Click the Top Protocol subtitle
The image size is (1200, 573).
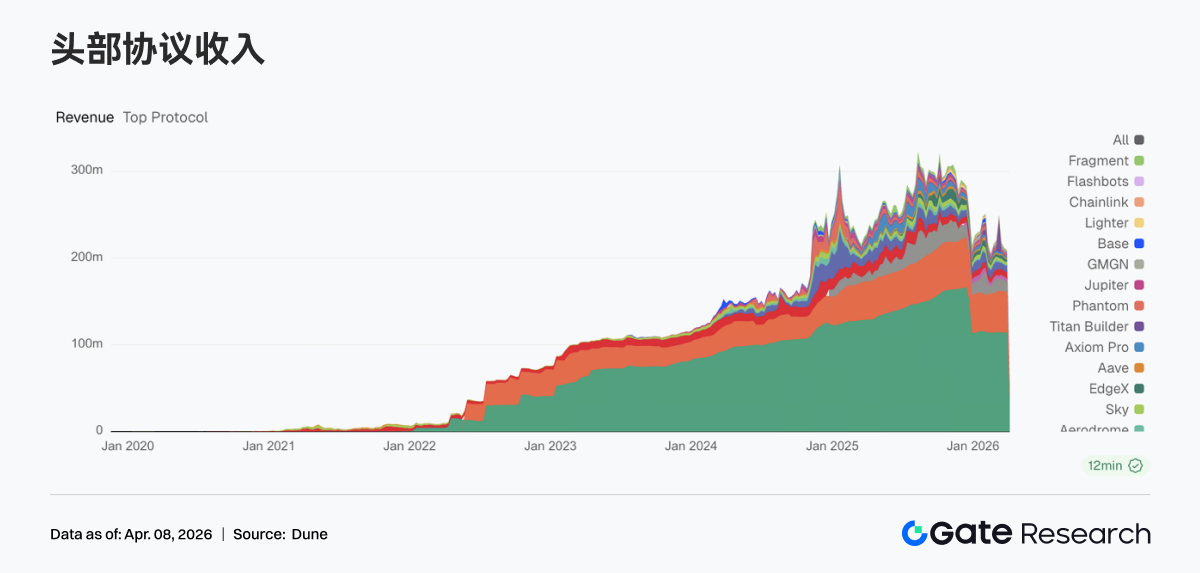(x=165, y=117)
